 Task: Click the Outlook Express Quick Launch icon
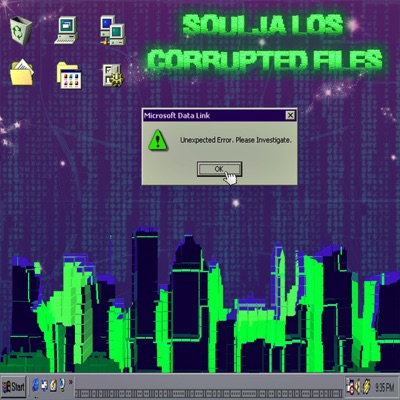tap(44, 386)
